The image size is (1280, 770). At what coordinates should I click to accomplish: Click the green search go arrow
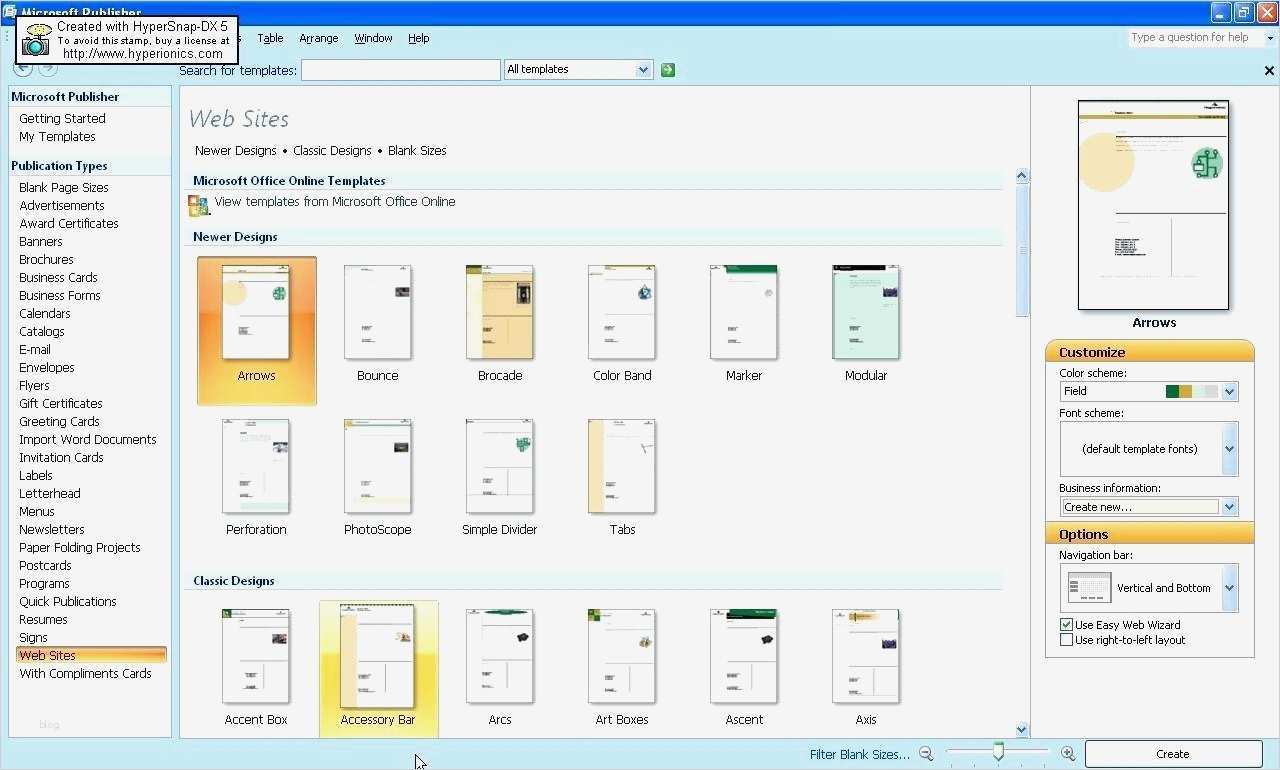[x=668, y=70]
